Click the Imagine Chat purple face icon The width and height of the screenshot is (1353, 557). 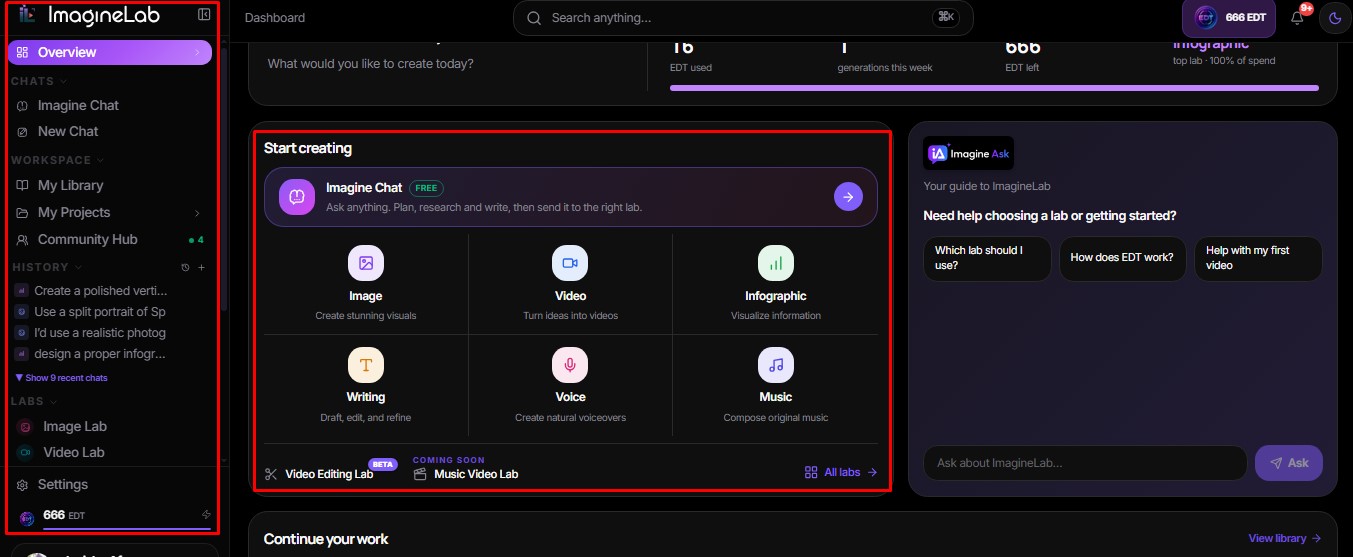(297, 197)
